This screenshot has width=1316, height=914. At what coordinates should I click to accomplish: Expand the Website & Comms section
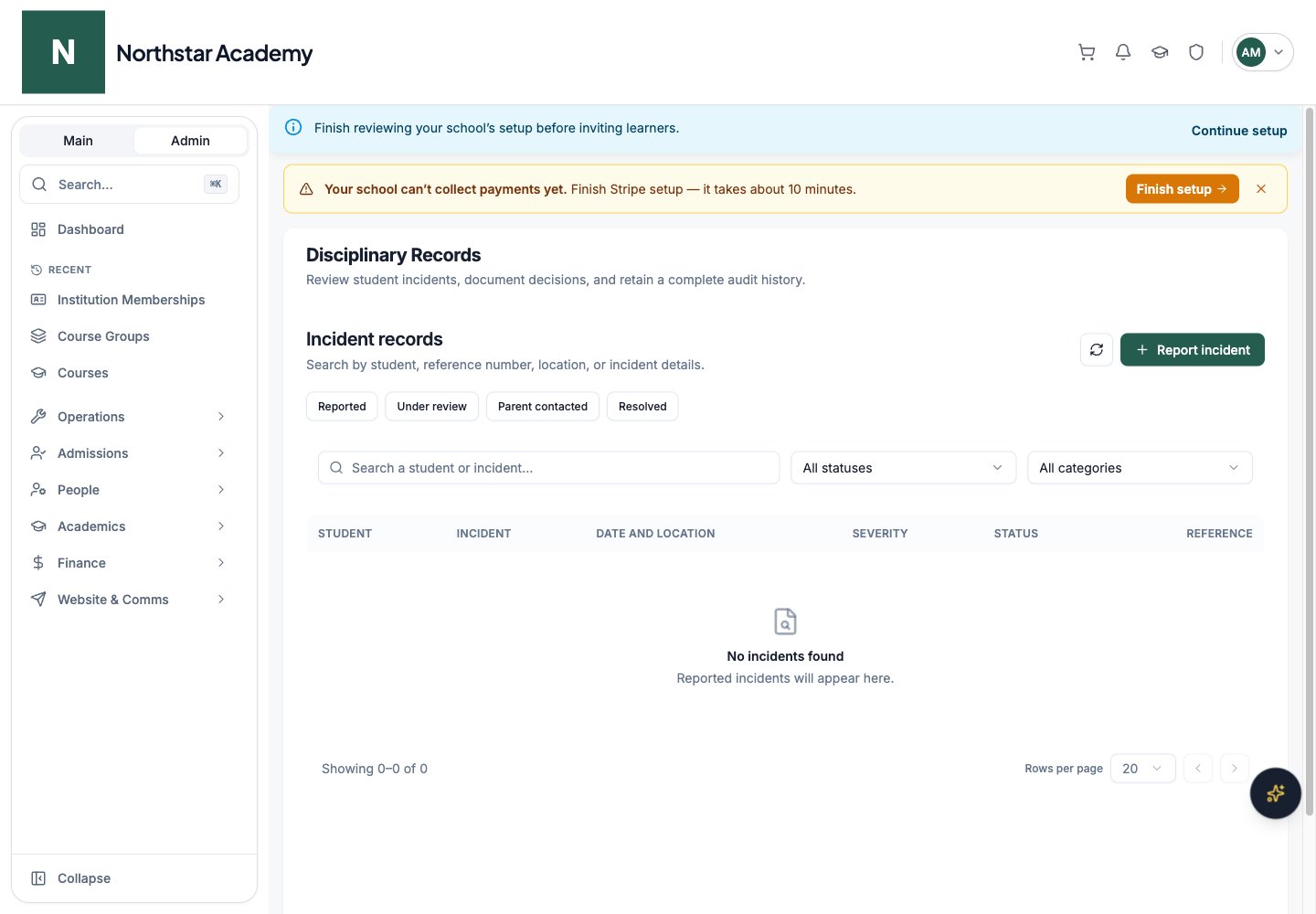(129, 600)
